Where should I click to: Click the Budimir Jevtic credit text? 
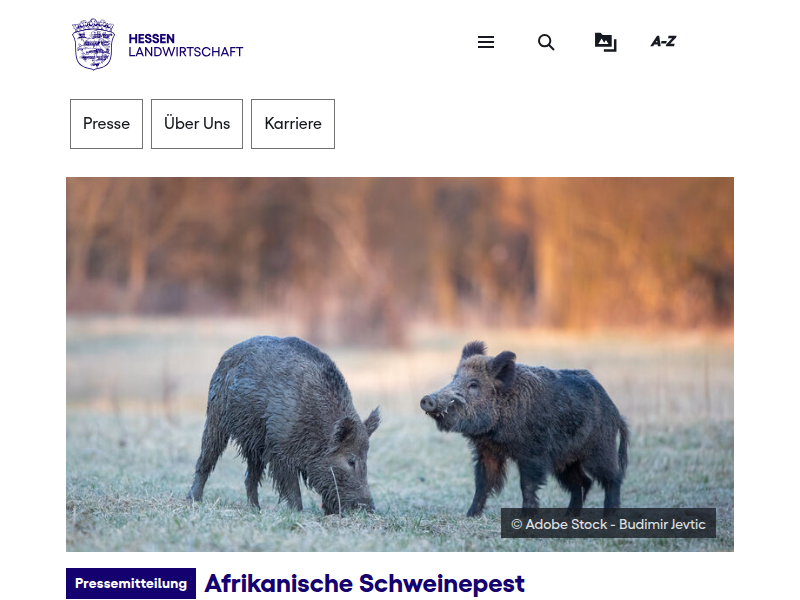click(662, 524)
